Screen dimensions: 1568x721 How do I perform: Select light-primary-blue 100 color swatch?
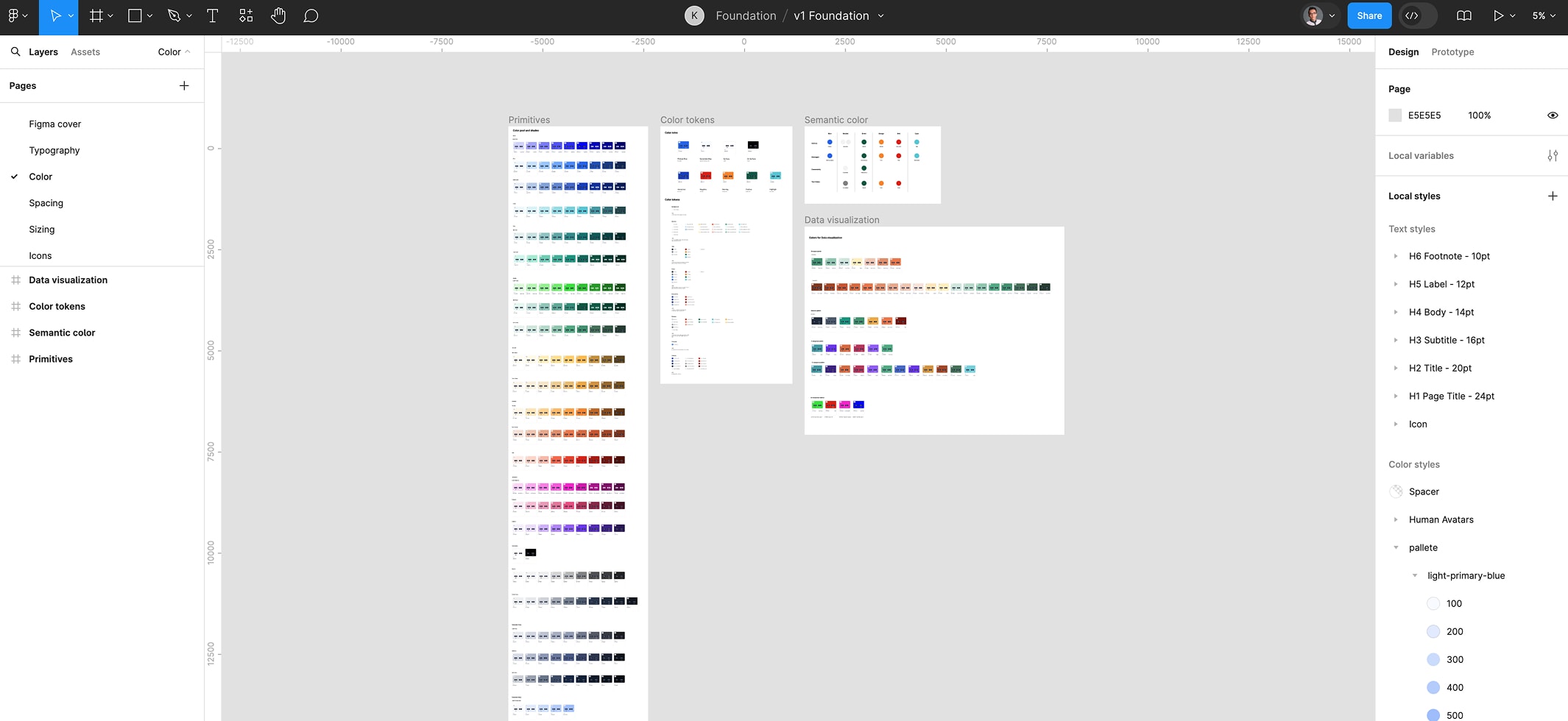[1433, 603]
